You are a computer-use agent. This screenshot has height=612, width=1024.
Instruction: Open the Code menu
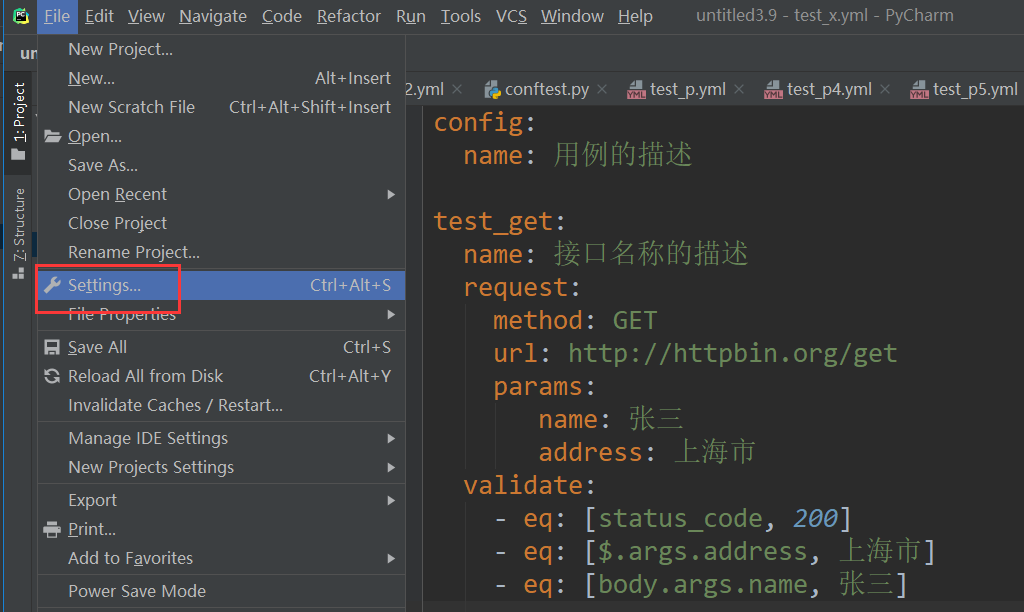point(281,16)
